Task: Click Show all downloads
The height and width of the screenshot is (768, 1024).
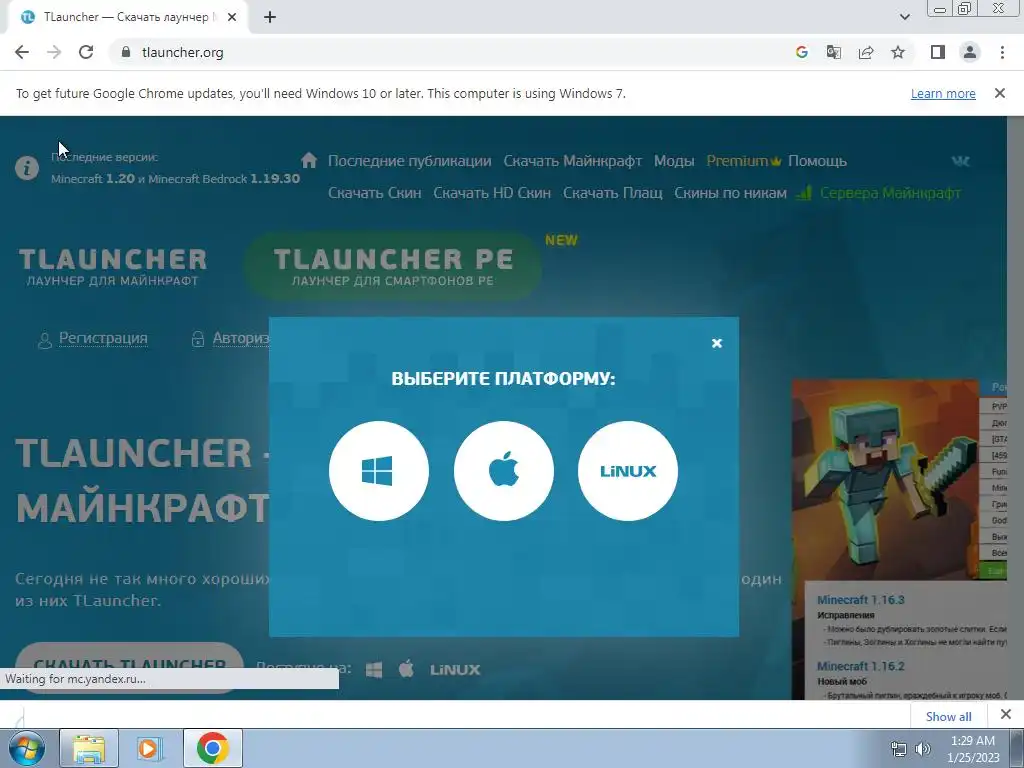Action: (x=948, y=716)
